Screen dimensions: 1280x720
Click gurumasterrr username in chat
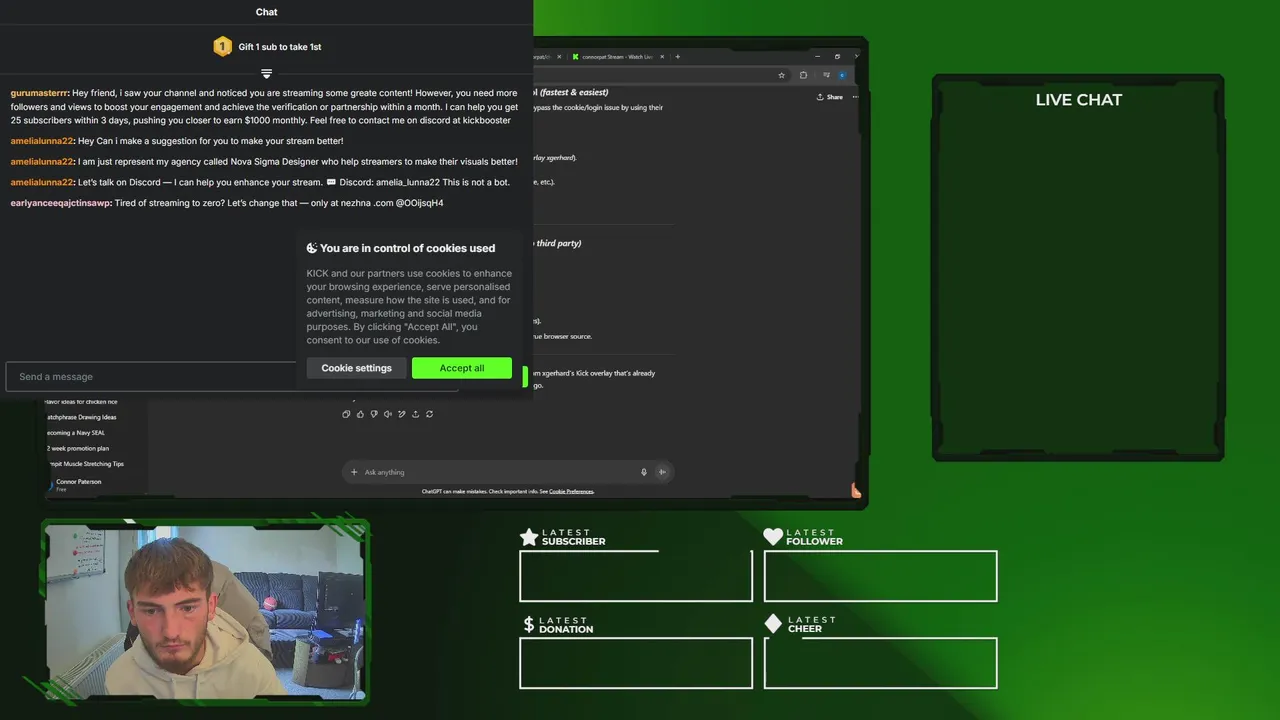tap(39, 93)
